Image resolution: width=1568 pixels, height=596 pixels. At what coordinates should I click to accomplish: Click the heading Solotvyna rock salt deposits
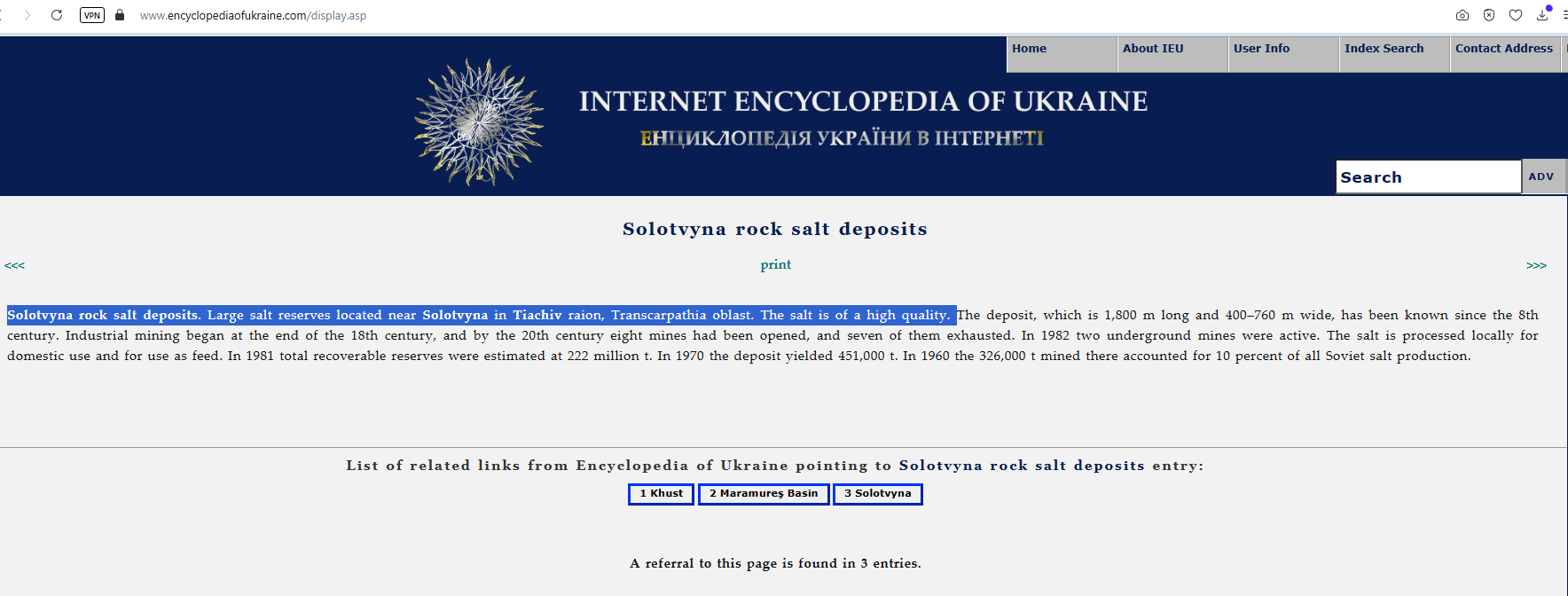(775, 229)
